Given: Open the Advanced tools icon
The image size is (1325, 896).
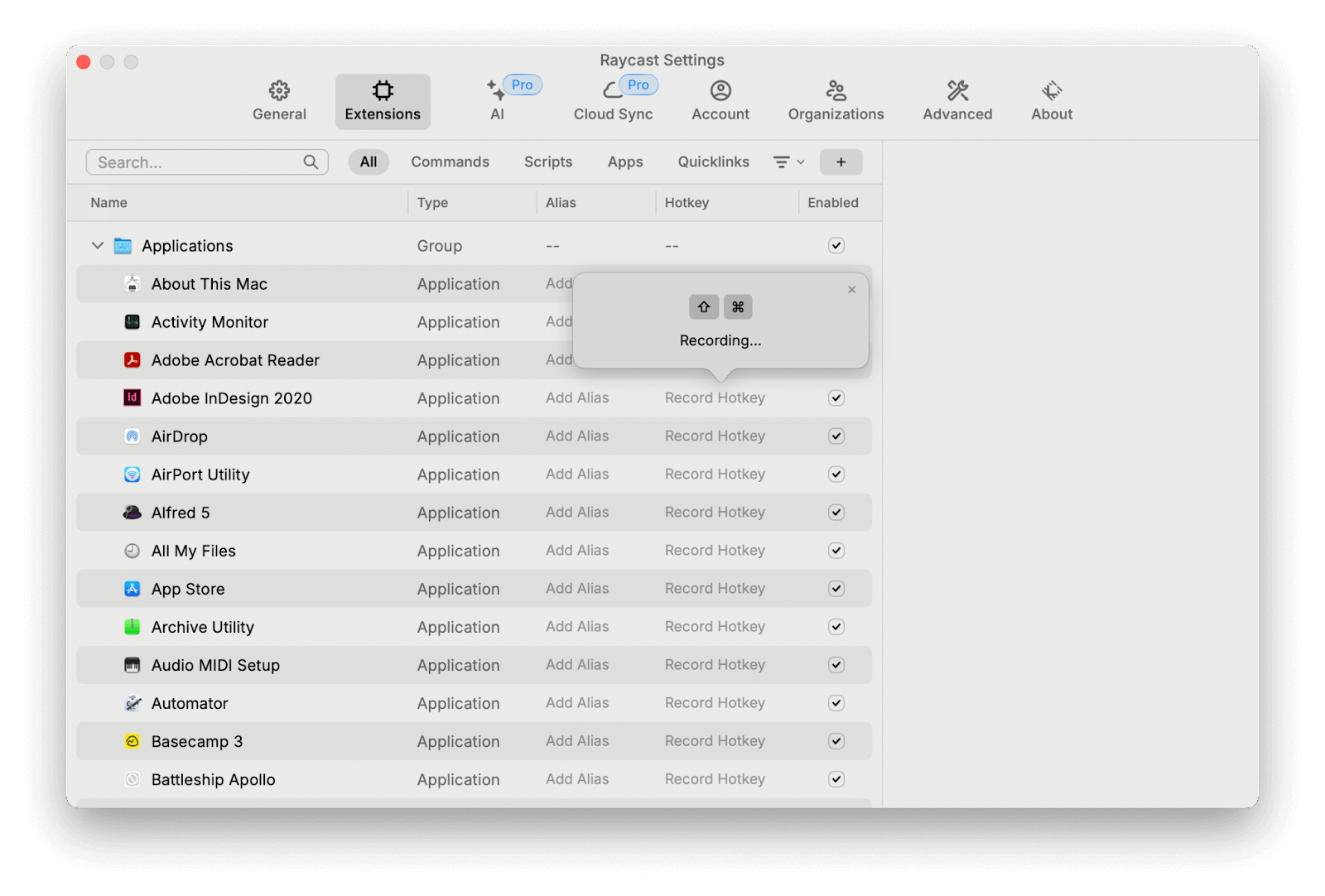Looking at the screenshot, I should coord(957,90).
